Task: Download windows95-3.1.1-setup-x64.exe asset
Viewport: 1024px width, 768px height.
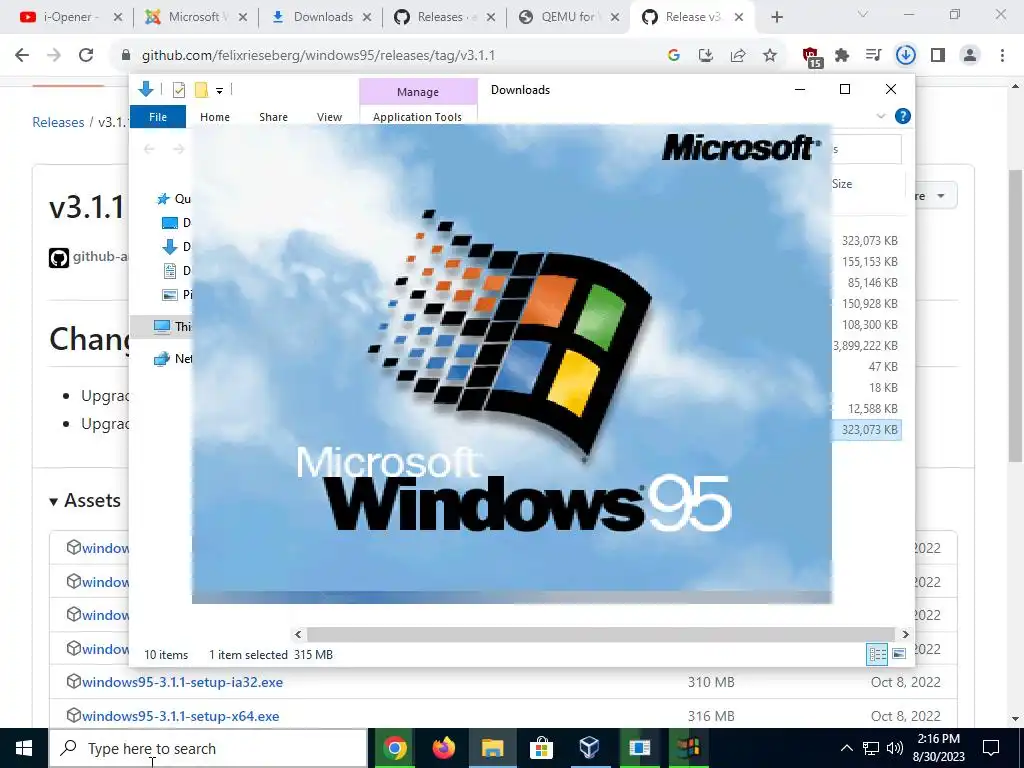Action: (180, 716)
